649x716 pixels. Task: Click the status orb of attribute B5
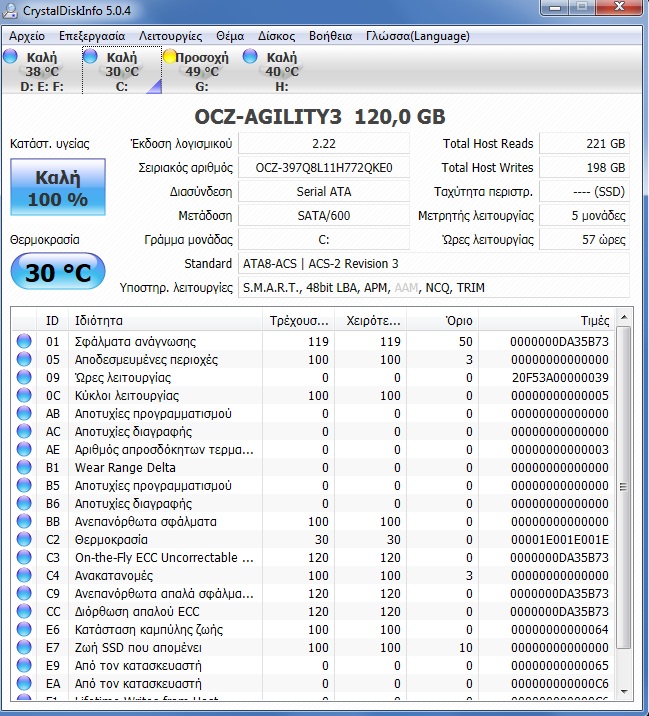(x=24, y=485)
